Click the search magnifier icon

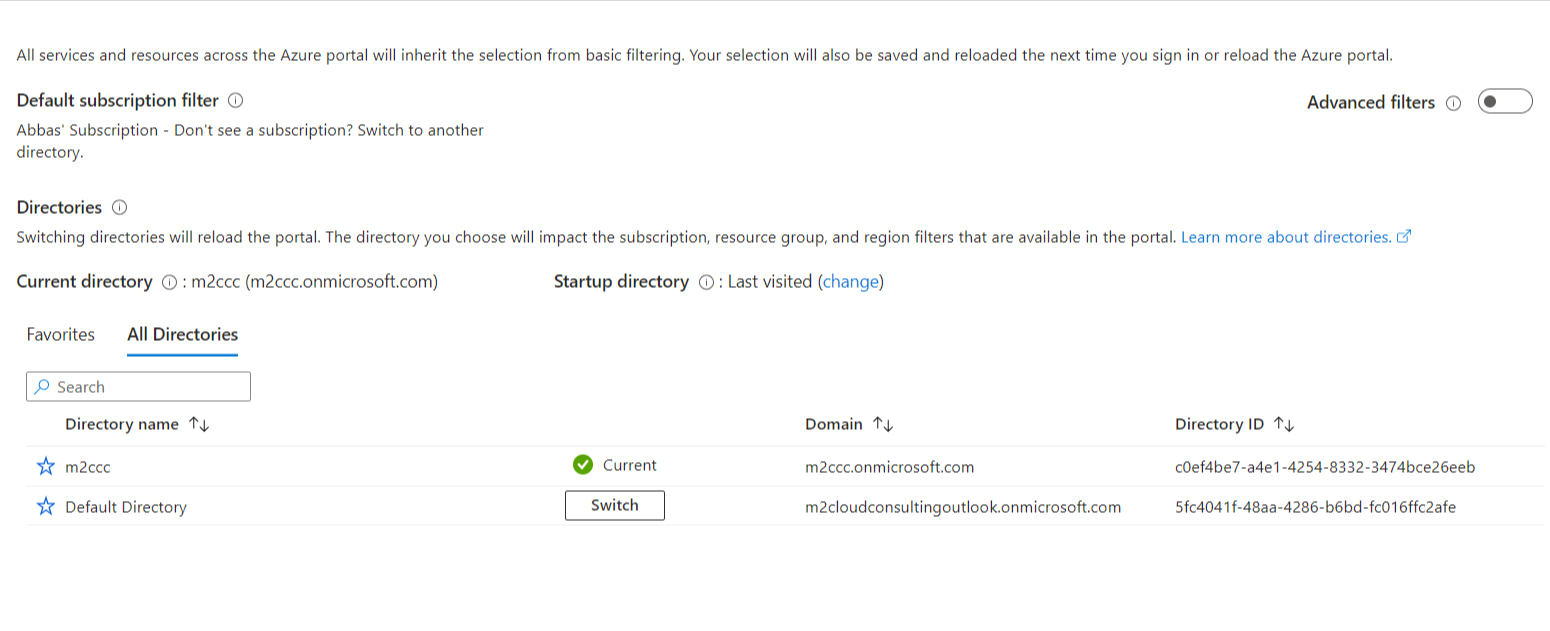click(42, 387)
